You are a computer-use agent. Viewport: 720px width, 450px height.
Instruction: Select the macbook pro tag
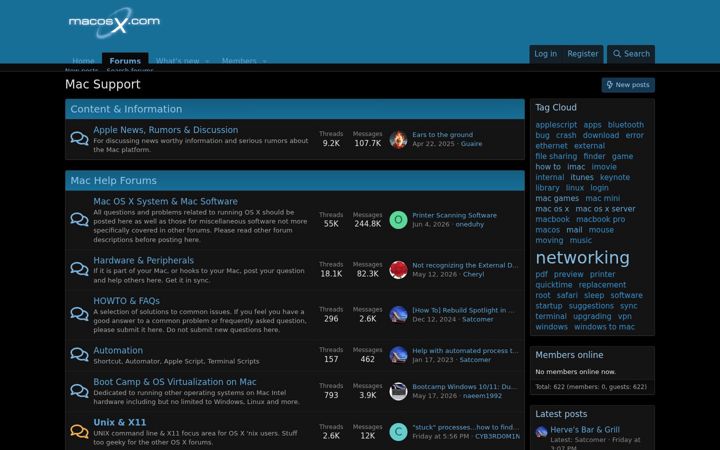click(x=600, y=219)
